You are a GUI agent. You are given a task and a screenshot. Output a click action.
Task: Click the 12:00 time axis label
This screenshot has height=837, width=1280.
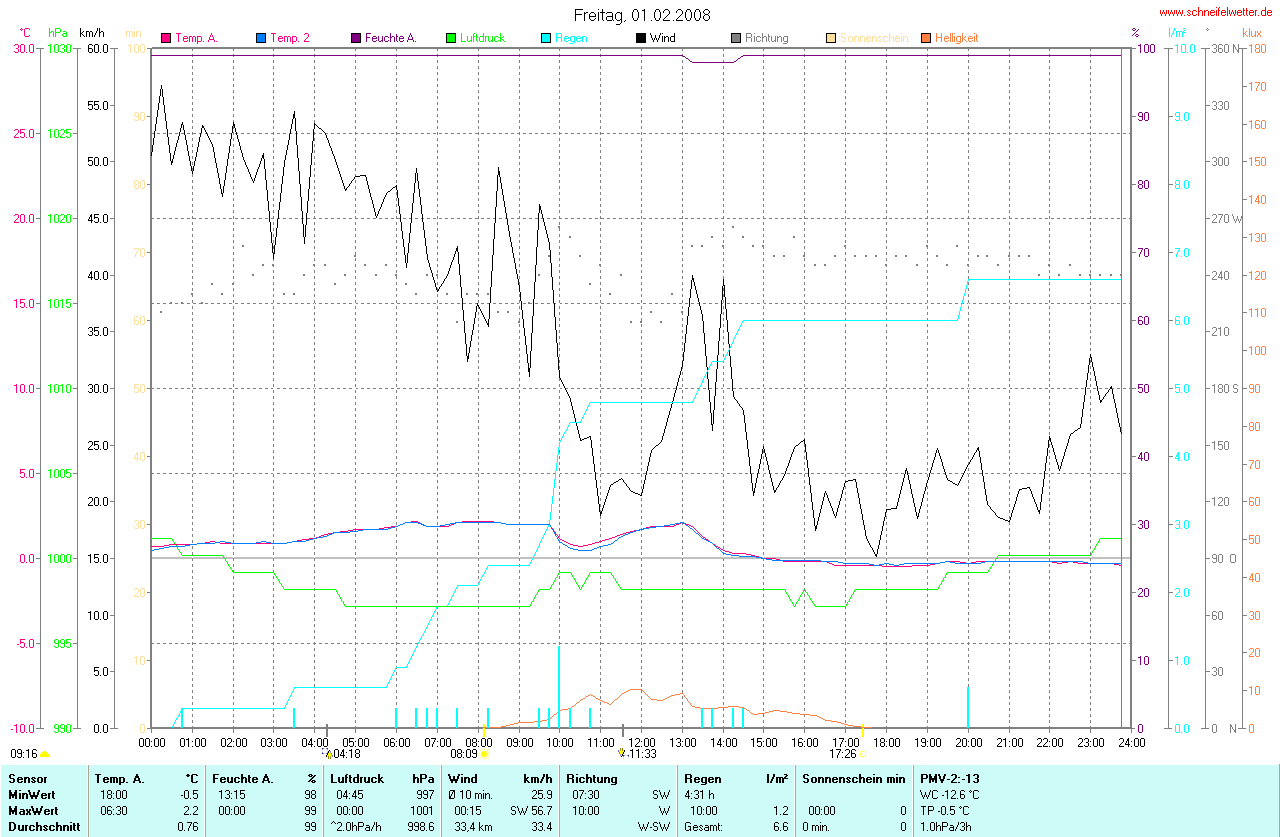(x=642, y=743)
